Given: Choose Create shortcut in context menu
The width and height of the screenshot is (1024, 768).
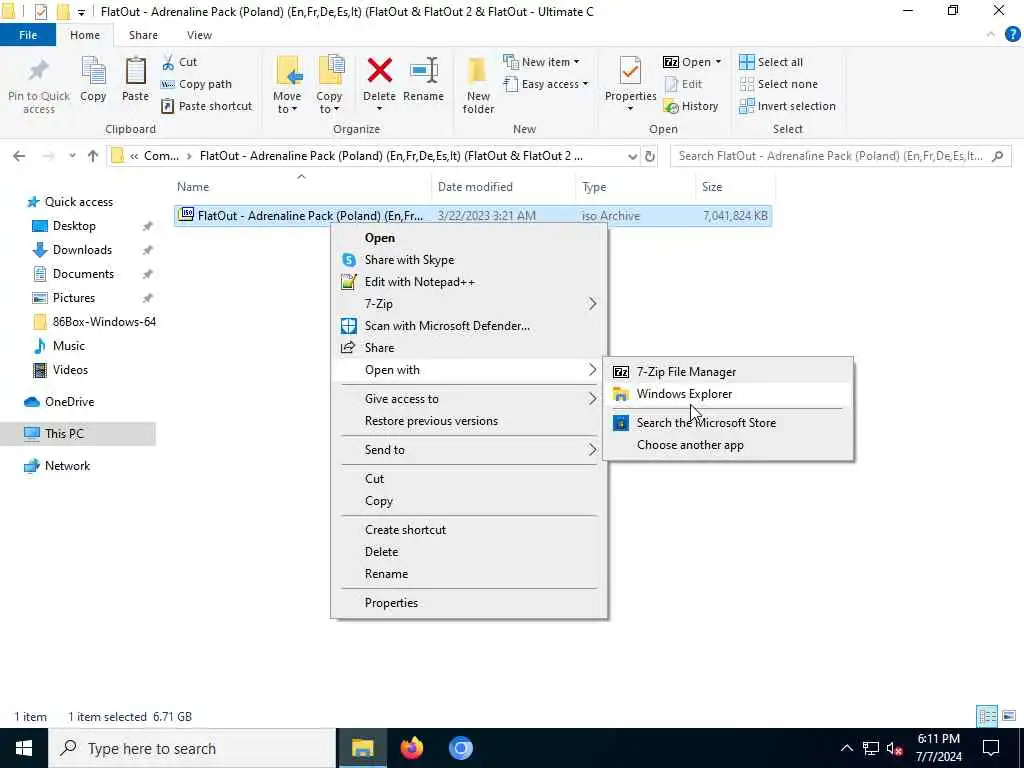Looking at the screenshot, I should tap(469, 530).
